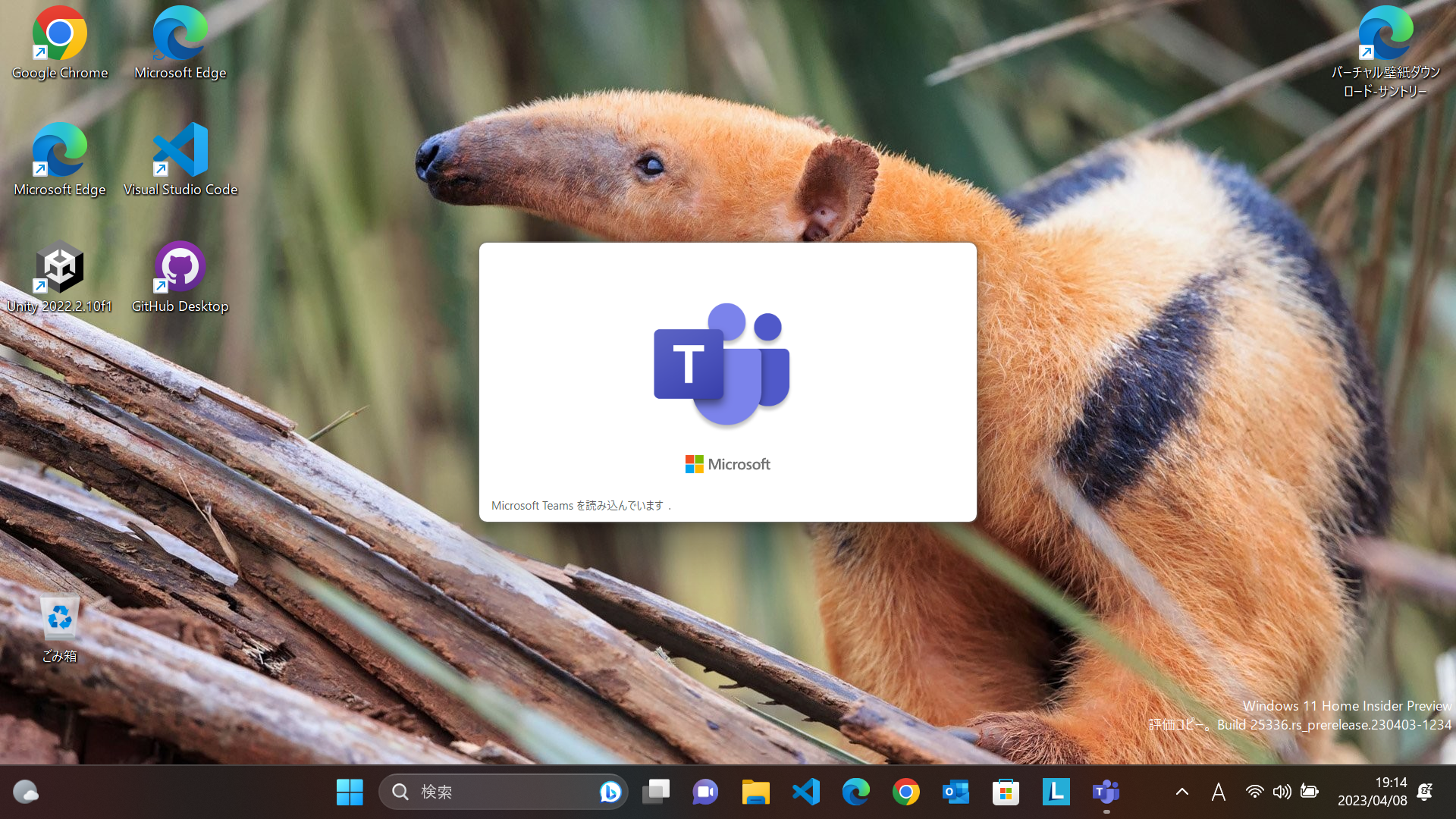Open the Google Chrome desktop shortcut
1456x819 pixels.
pyautogui.click(x=60, y=43)
